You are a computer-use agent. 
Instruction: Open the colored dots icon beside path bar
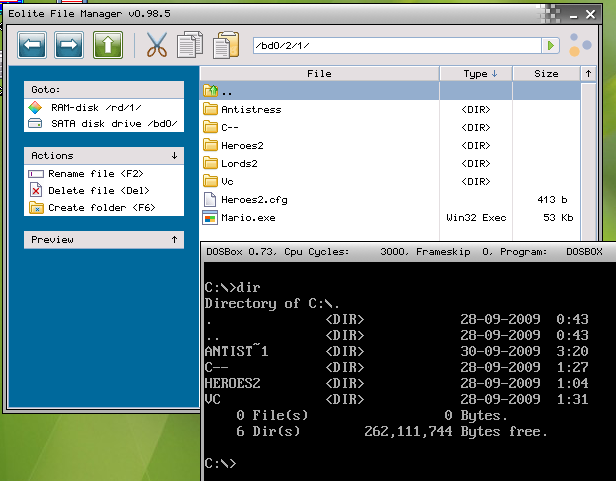tap(579, 46)
